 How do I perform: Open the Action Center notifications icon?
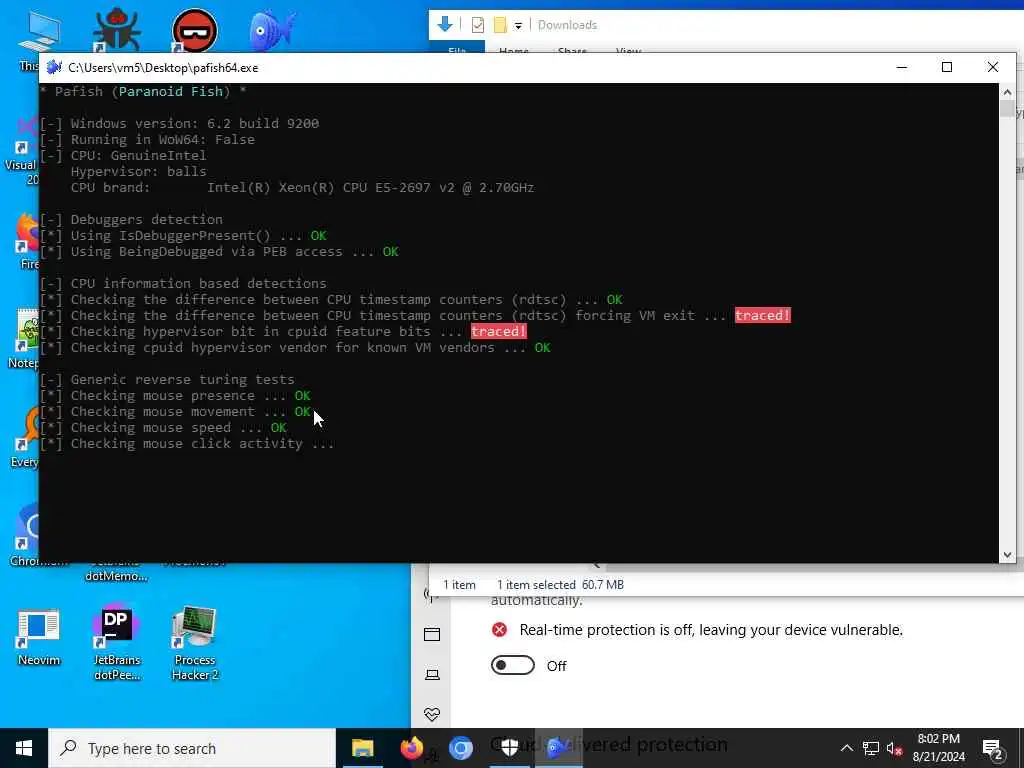coord(993,749)
